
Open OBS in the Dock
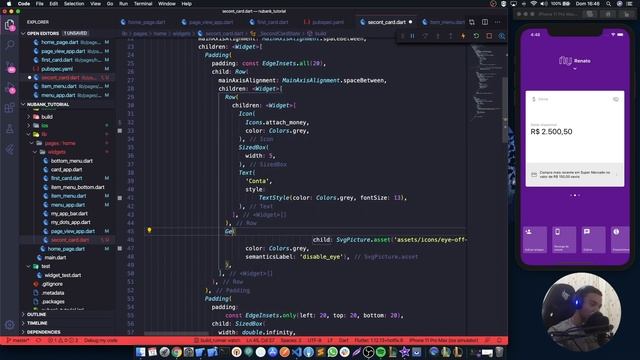click(x=369, y=352)
